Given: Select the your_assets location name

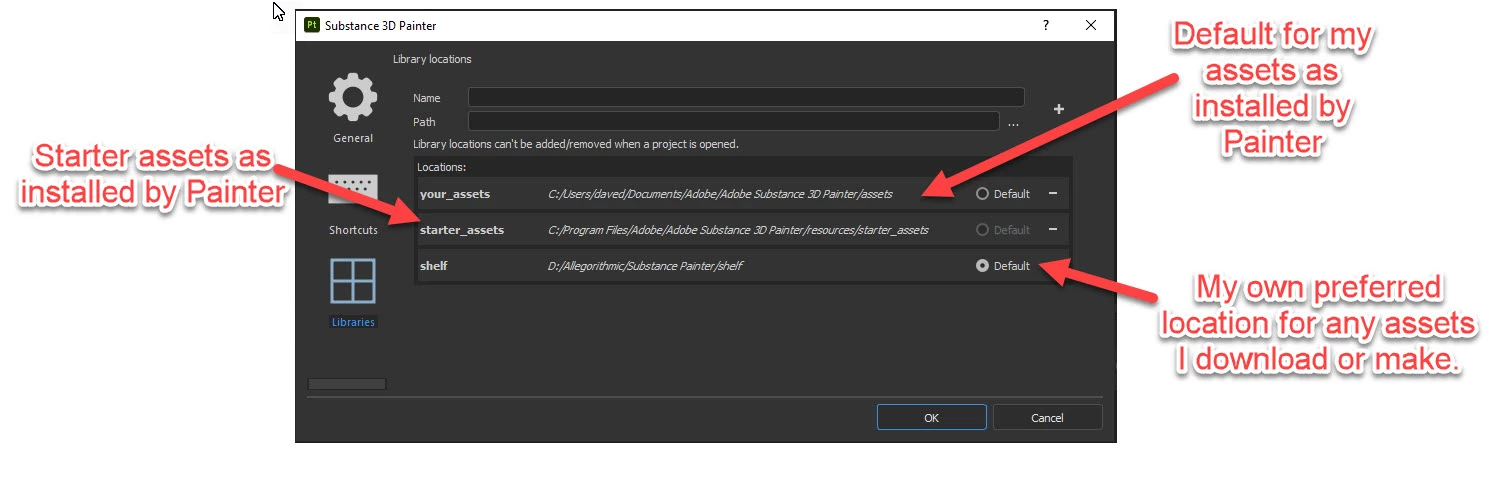Looking at the screenshot, I should (x=455, y=194).
